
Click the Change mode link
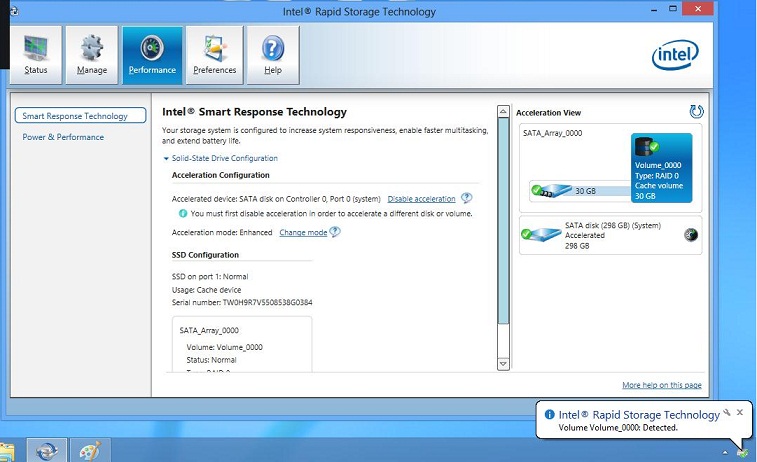tap(303, 233)
